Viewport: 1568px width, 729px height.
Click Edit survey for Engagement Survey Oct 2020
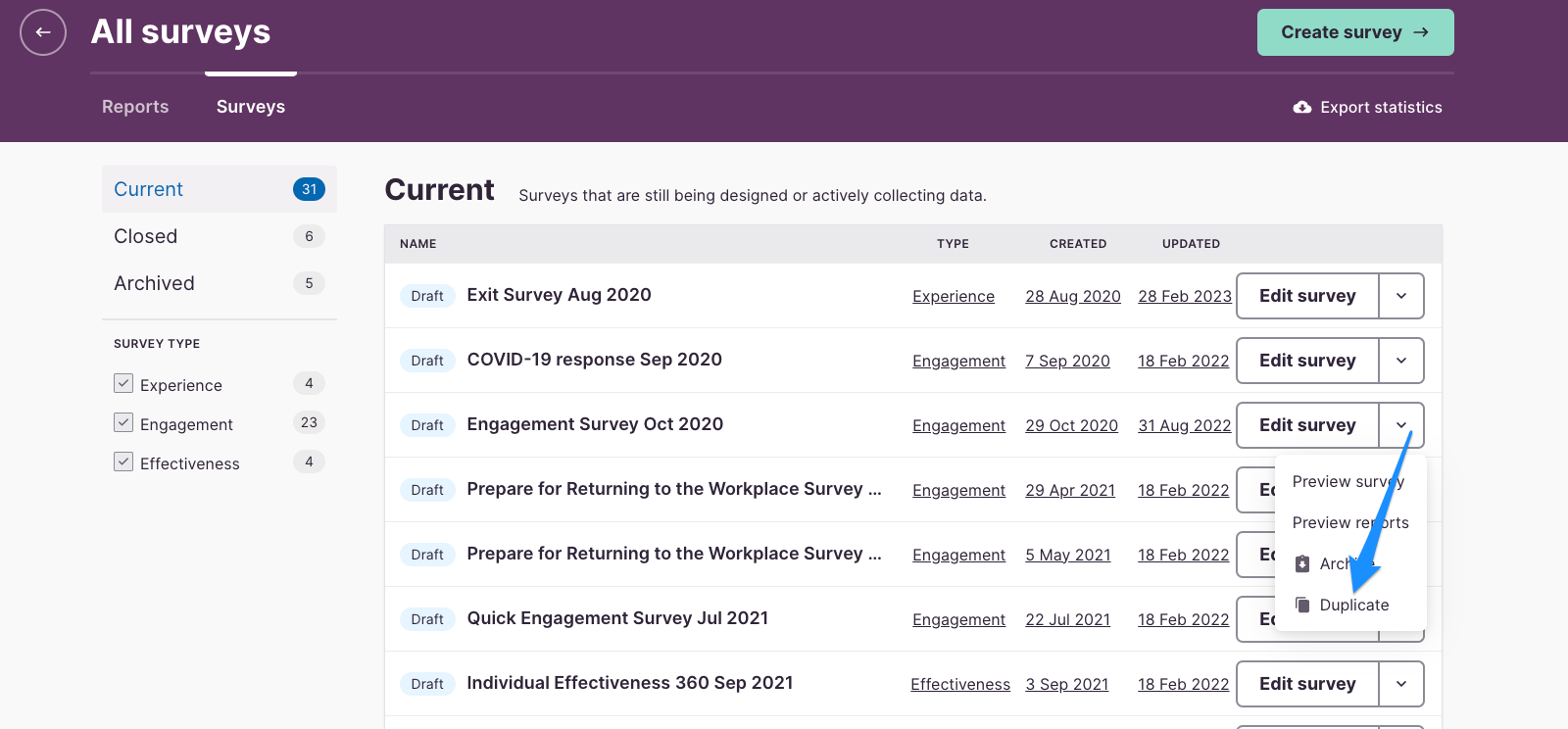(x=1307, y=425)
